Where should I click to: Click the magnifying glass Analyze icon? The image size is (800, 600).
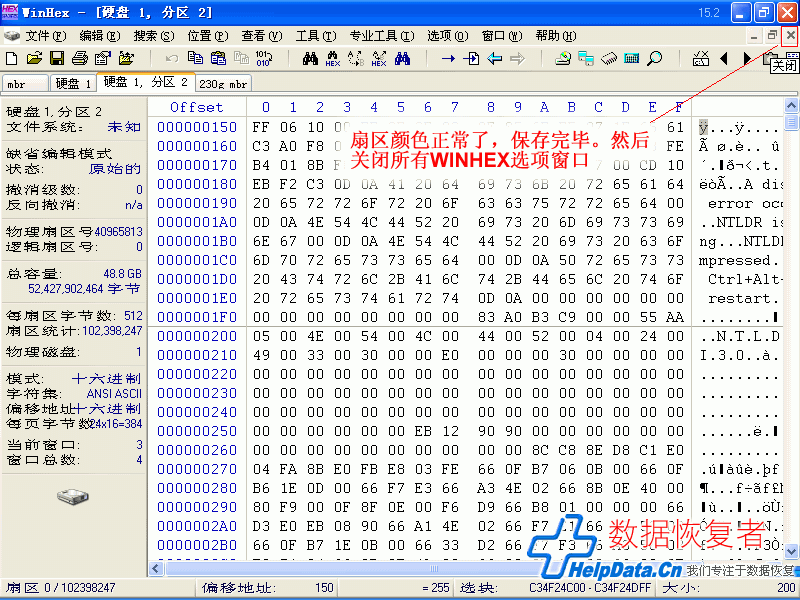(655, 58)
